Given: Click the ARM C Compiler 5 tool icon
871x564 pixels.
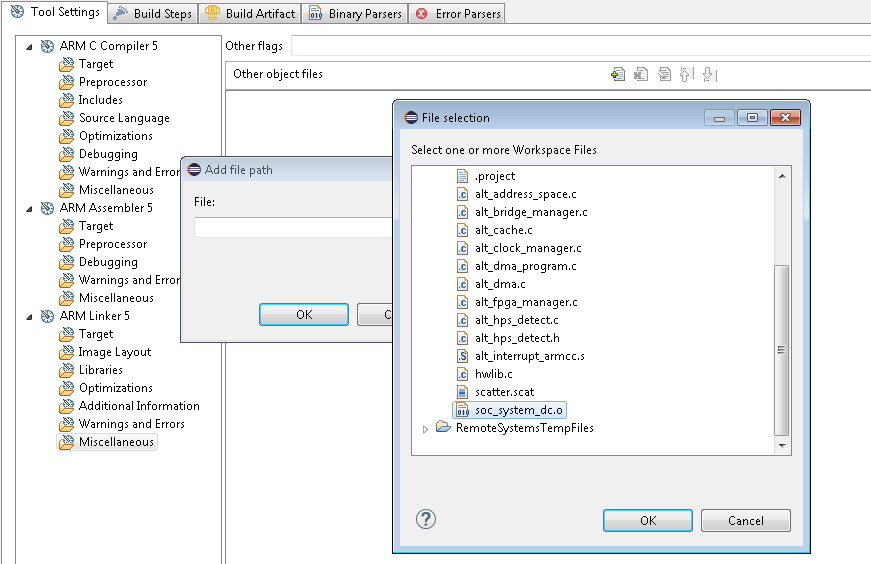Looking at the screenshot, I should [48, 46].
